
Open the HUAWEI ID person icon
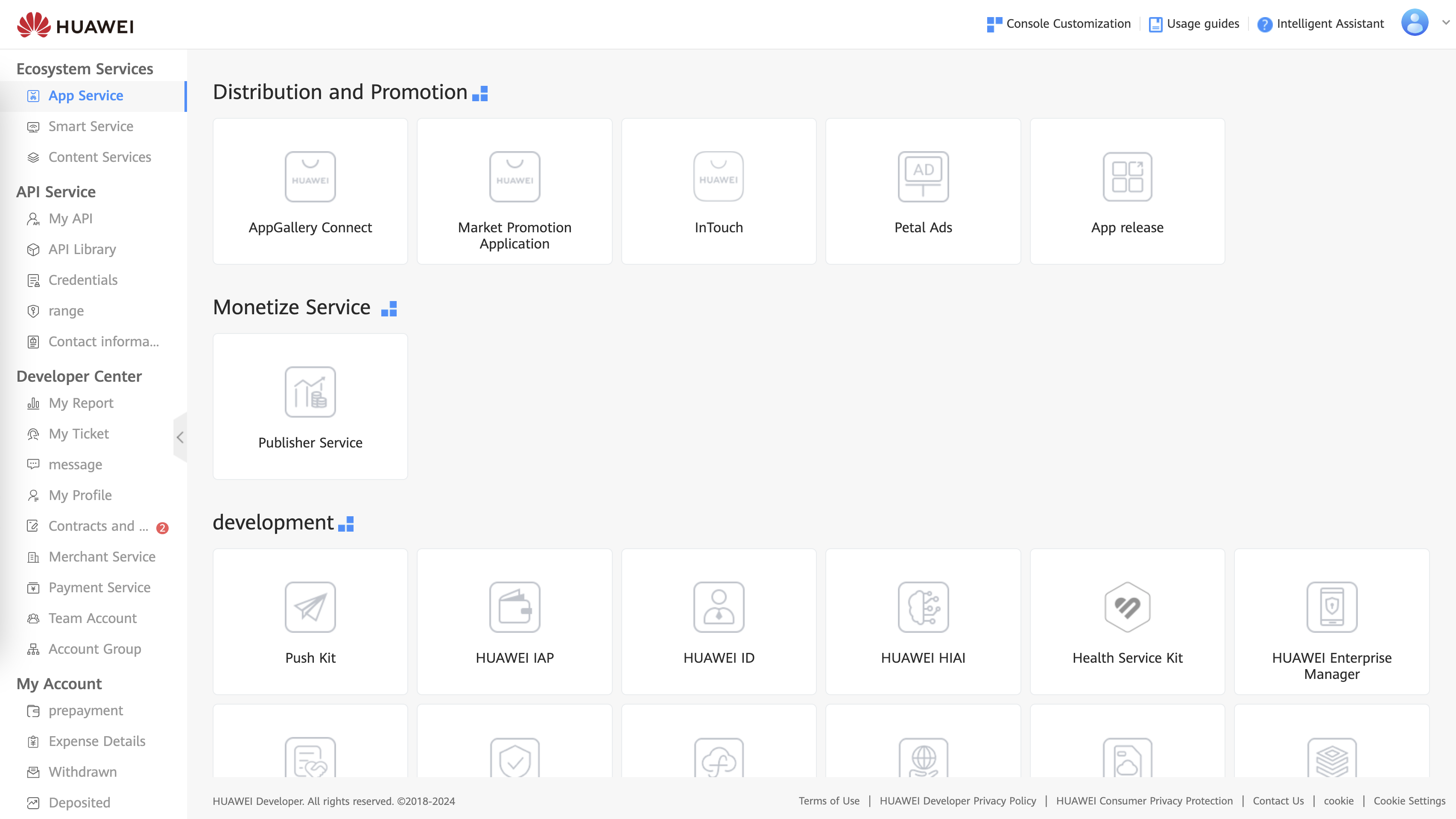(718, 607)
